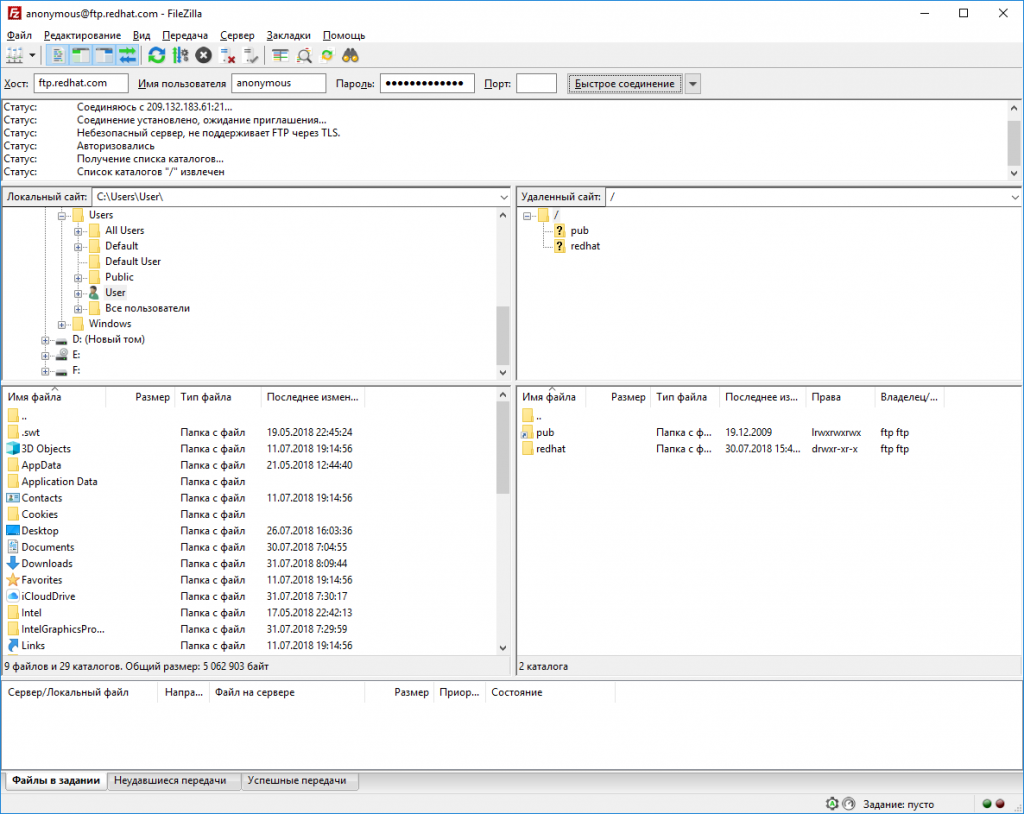Click the process queue toolbar icon
Viewport: 1024px width, 814px height.
pos(180,55)
